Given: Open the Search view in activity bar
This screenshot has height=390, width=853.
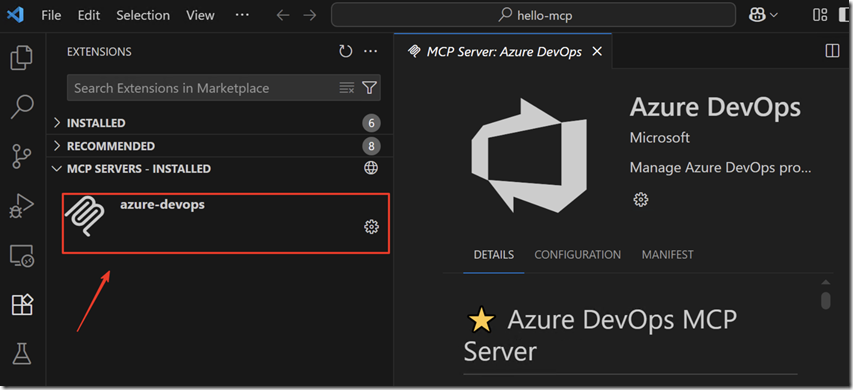Looking at the screenshot, I should [x=22, y=107].
